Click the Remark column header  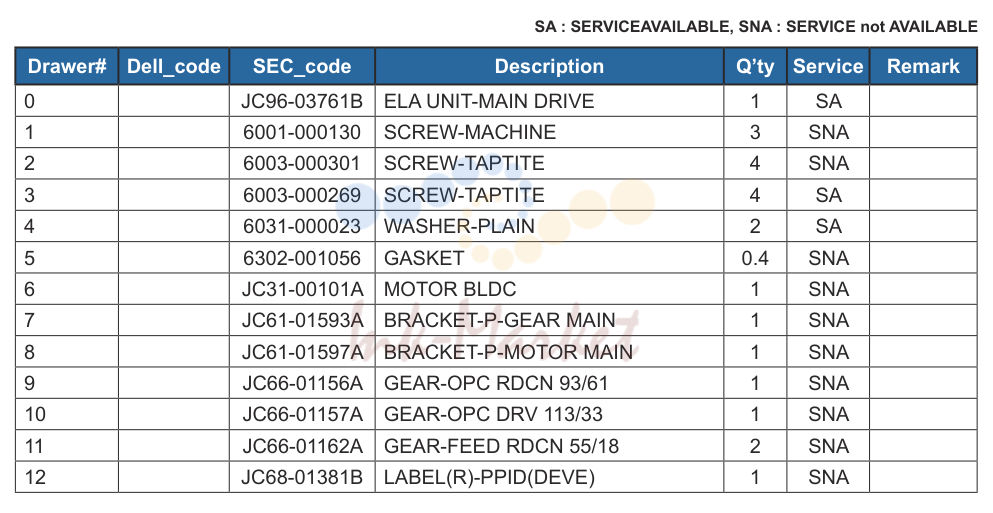pyautogui.click(x=923, y=66)
